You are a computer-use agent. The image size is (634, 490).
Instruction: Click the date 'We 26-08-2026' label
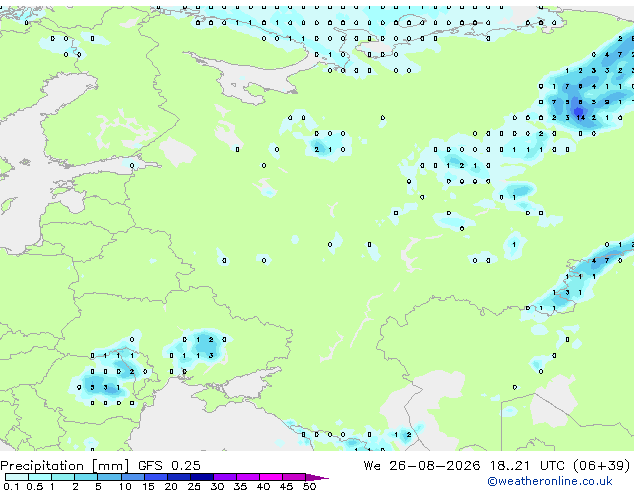(422, 466)
